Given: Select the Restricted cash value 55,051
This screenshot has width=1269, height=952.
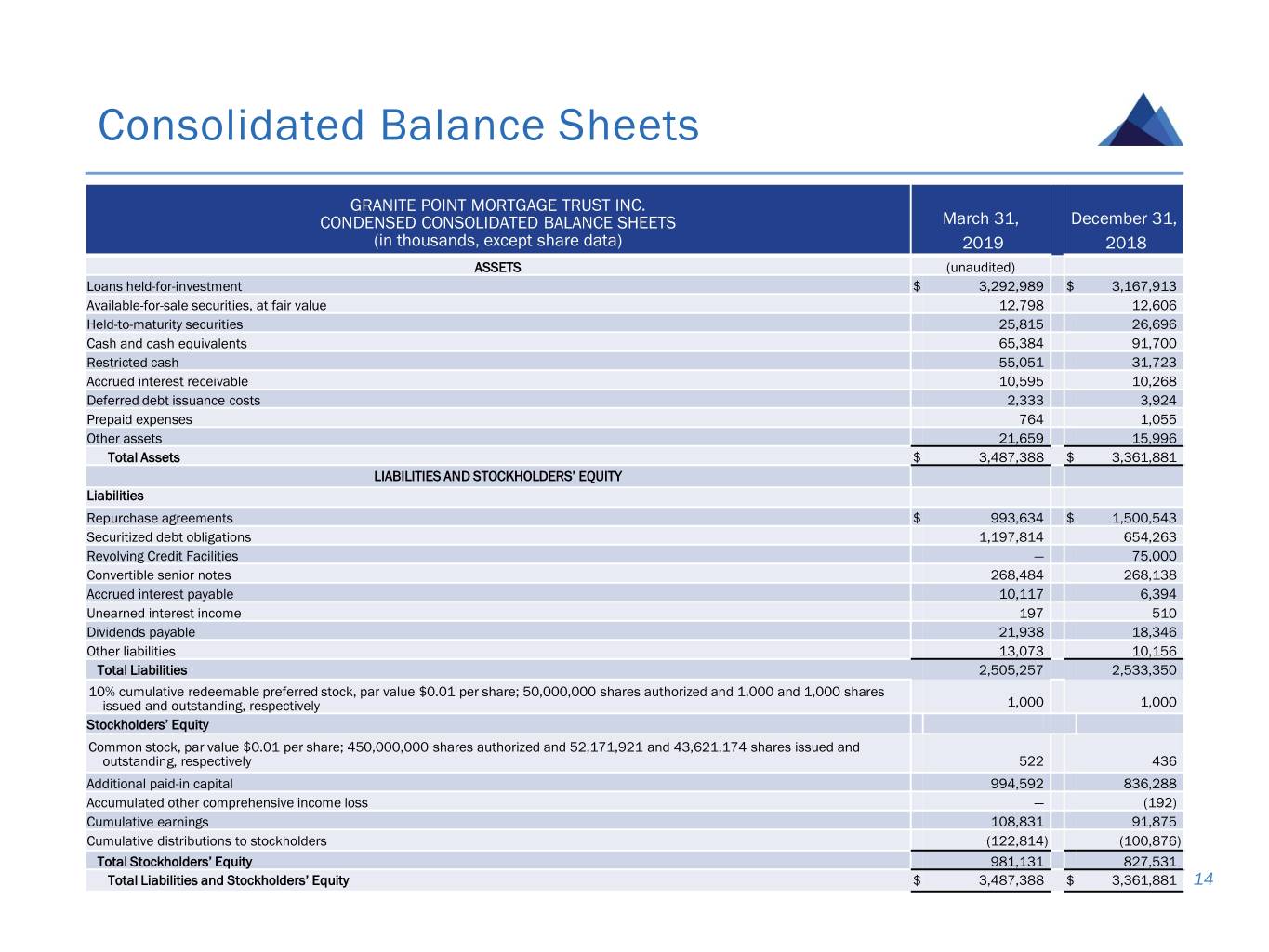Looking at the screenshot, I should click(1021, 363).
